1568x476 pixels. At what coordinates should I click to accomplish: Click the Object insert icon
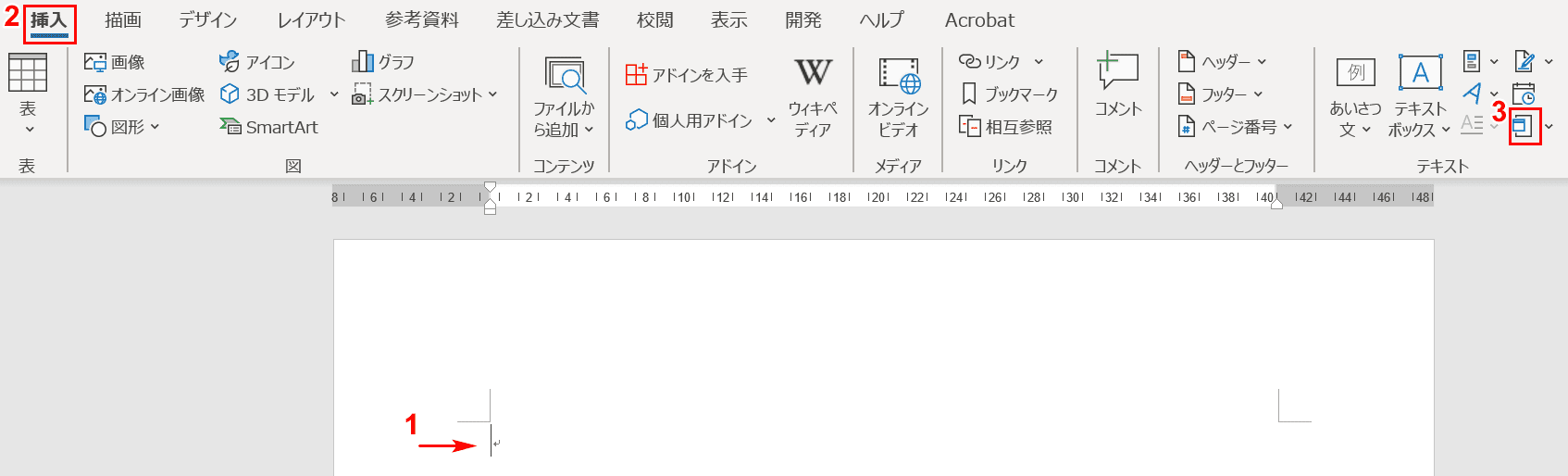coord(1524,126)
